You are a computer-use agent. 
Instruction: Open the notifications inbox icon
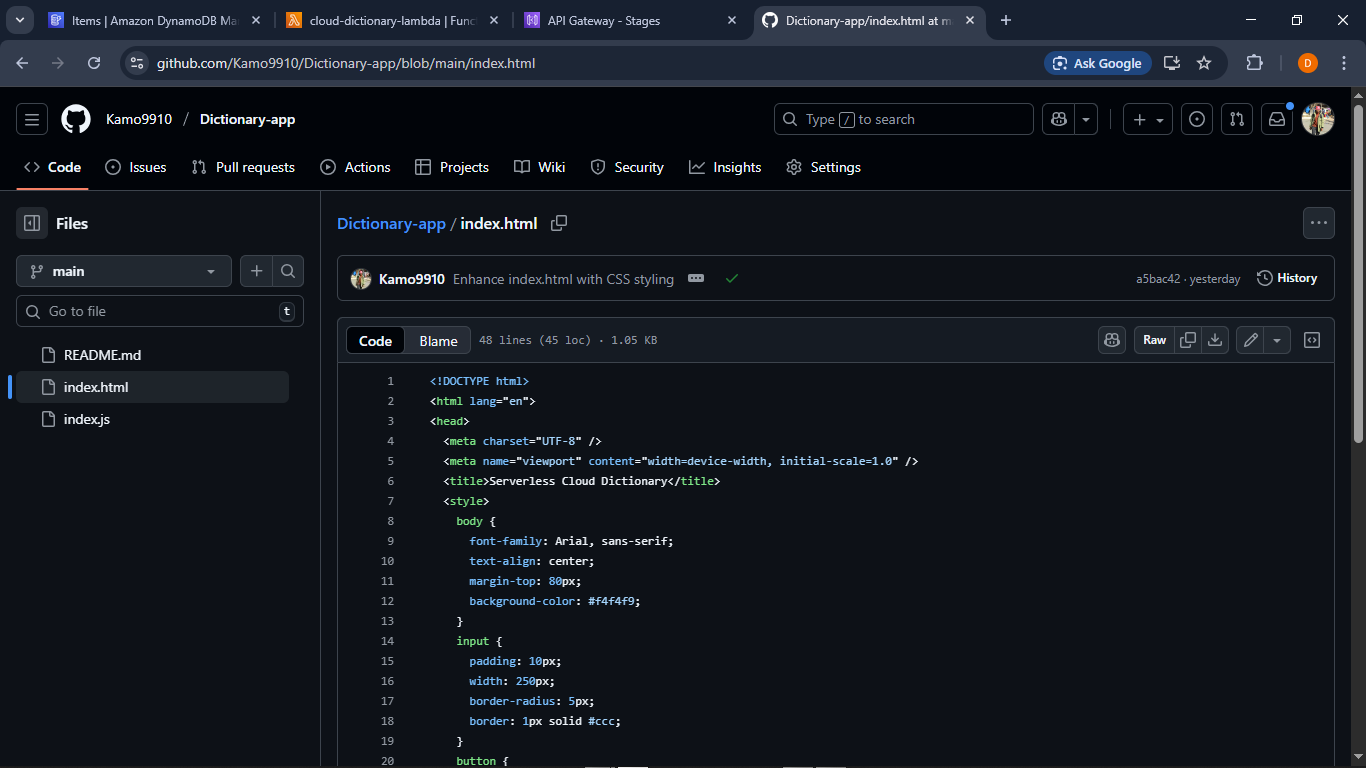click(1276, 118)
